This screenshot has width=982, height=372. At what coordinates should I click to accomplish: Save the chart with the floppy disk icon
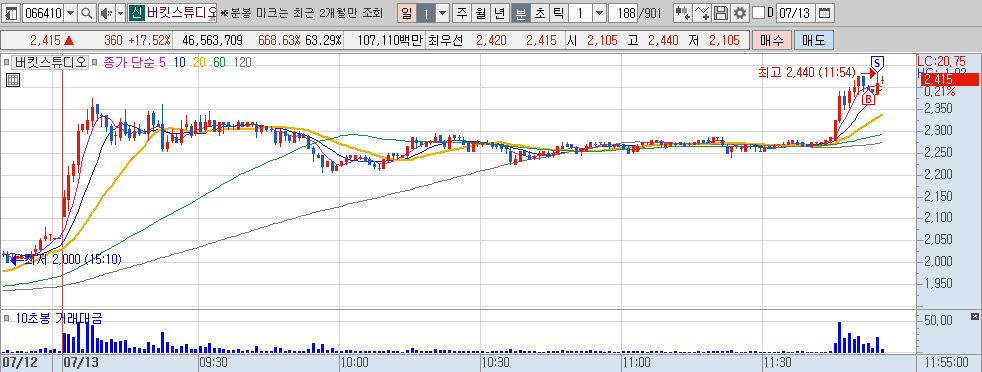(x=721, y=13)
